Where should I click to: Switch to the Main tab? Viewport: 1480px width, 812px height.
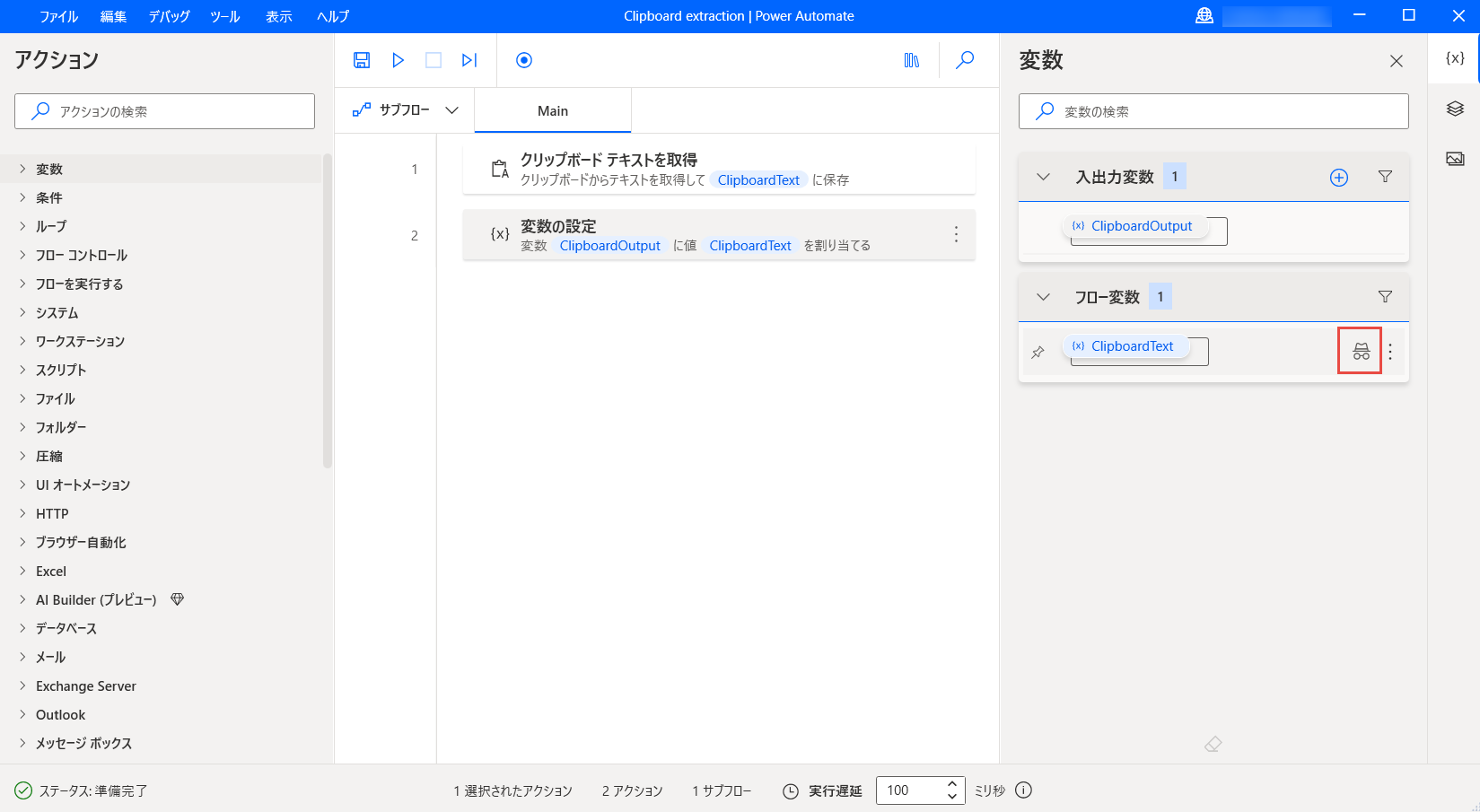click(553, 110)
